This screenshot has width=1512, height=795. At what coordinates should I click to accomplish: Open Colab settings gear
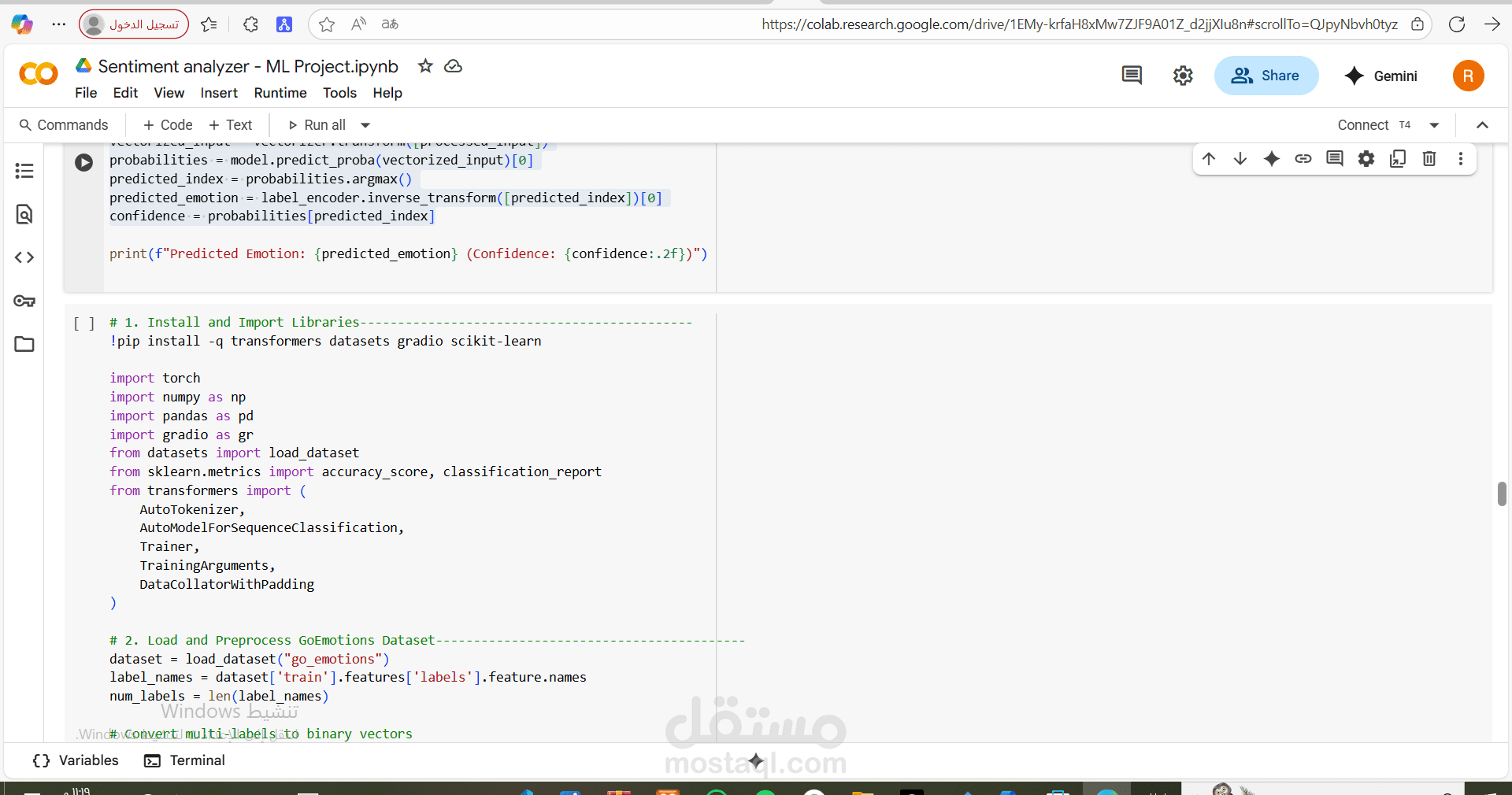tap(1183, 76)
